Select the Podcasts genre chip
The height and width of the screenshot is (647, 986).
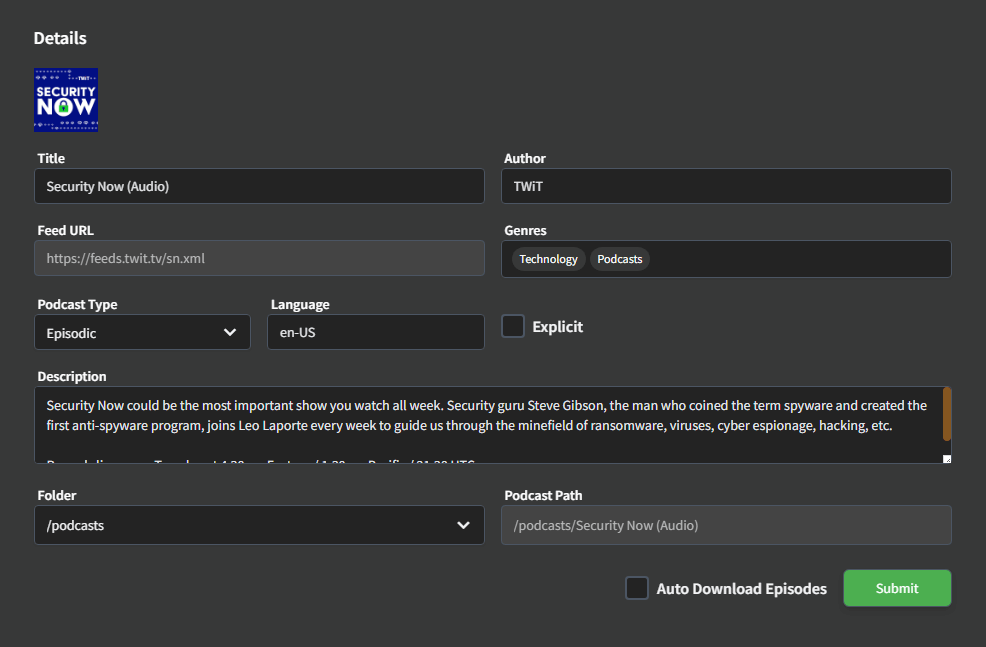pyautogui.click(x=619, y=259)
